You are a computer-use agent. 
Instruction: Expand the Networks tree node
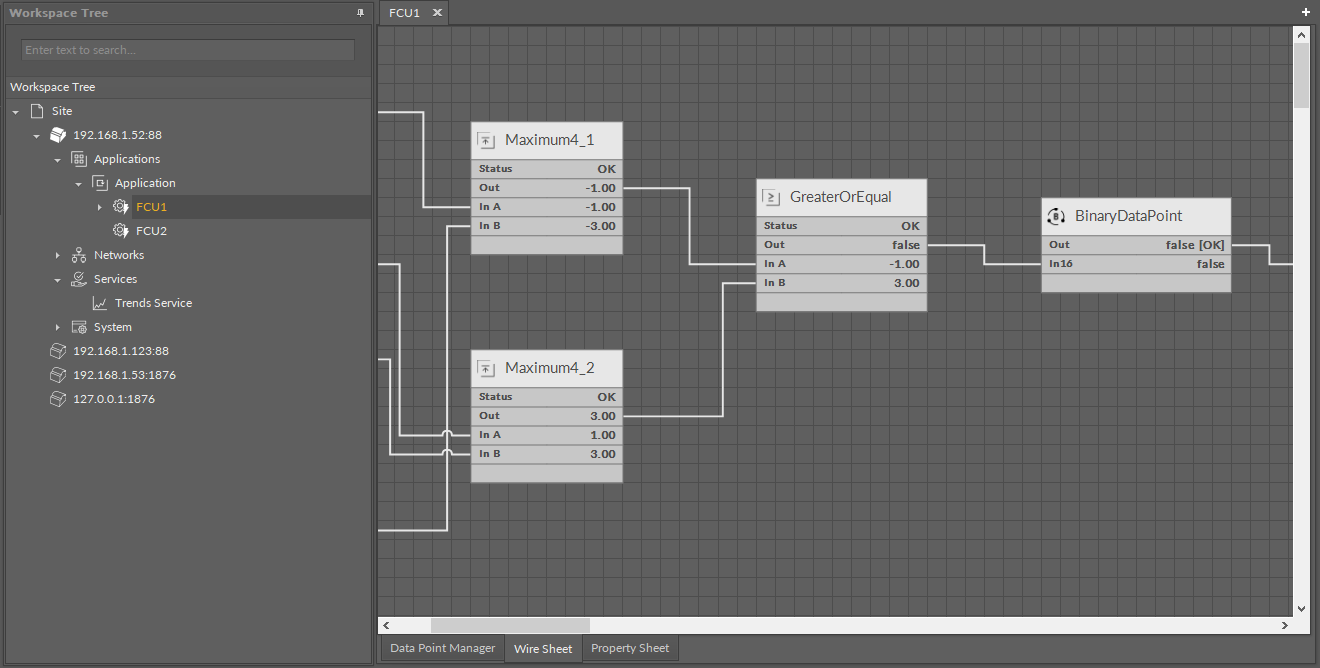(x=57, y=254)
